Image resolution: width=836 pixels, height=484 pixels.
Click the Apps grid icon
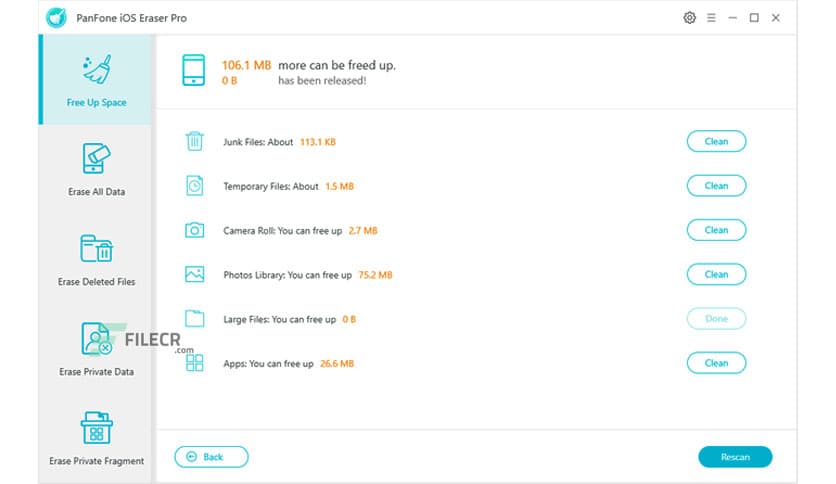click(194, 363)
